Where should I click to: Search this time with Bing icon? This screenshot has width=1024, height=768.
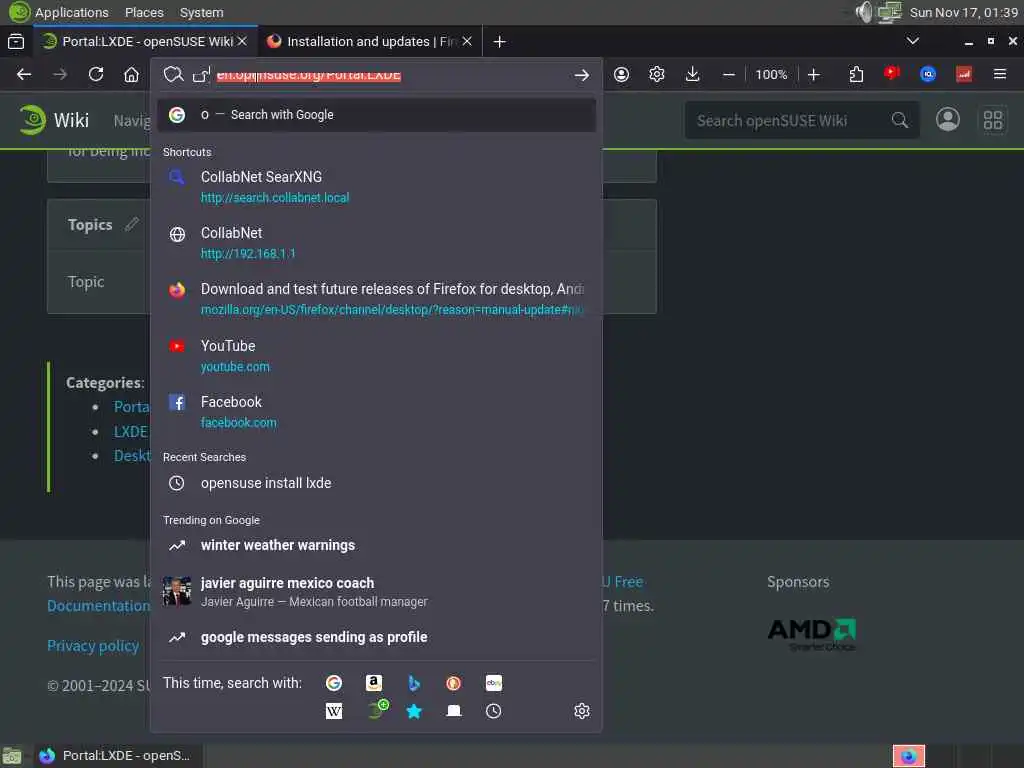413,683
